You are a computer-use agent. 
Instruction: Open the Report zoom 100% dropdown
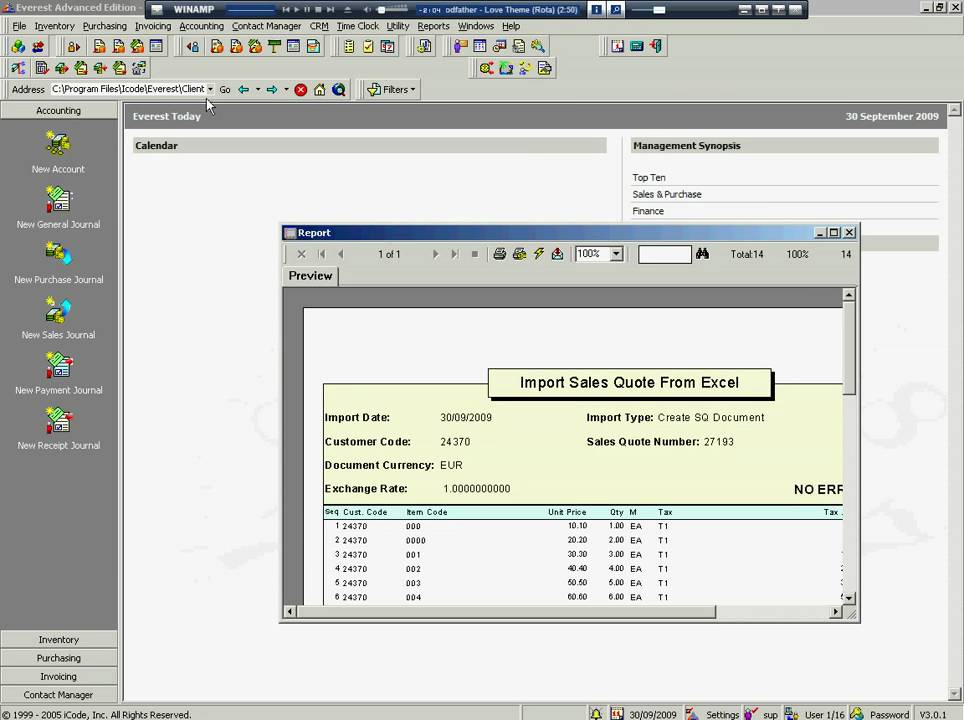617,254
